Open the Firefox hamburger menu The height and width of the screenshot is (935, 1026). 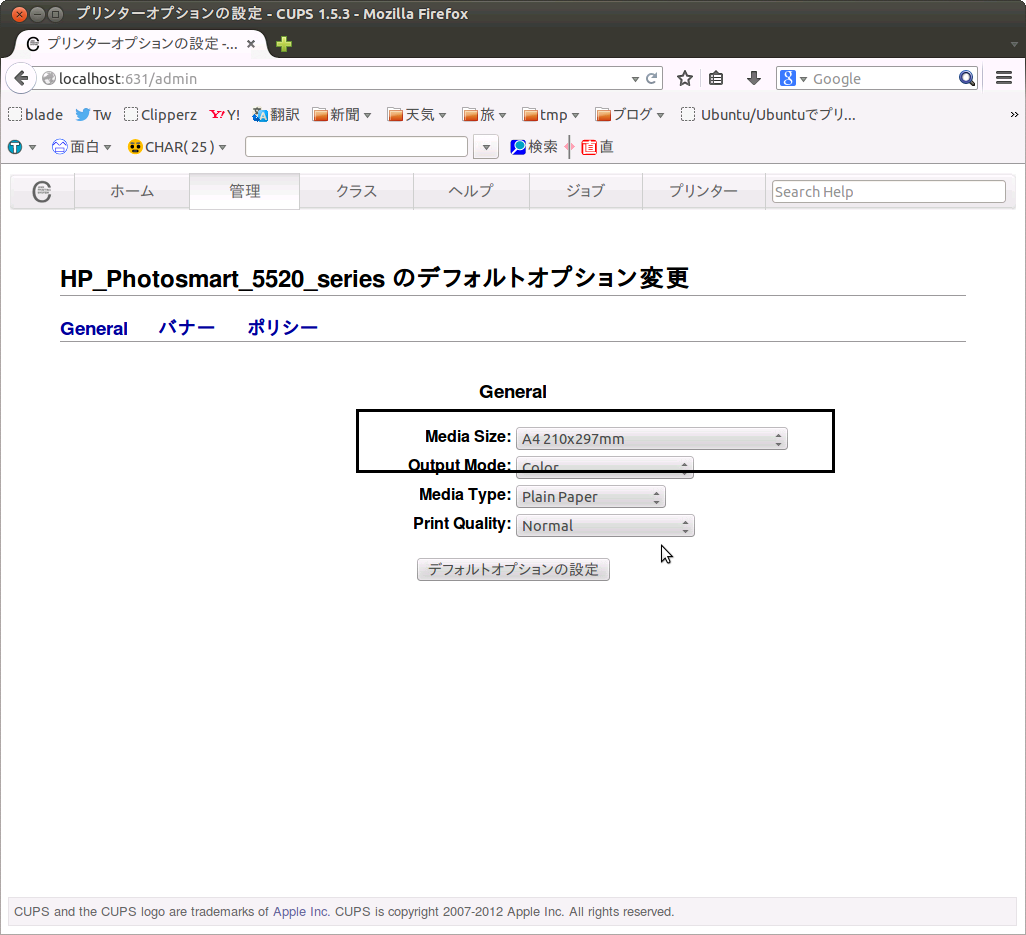[1004, 78]
